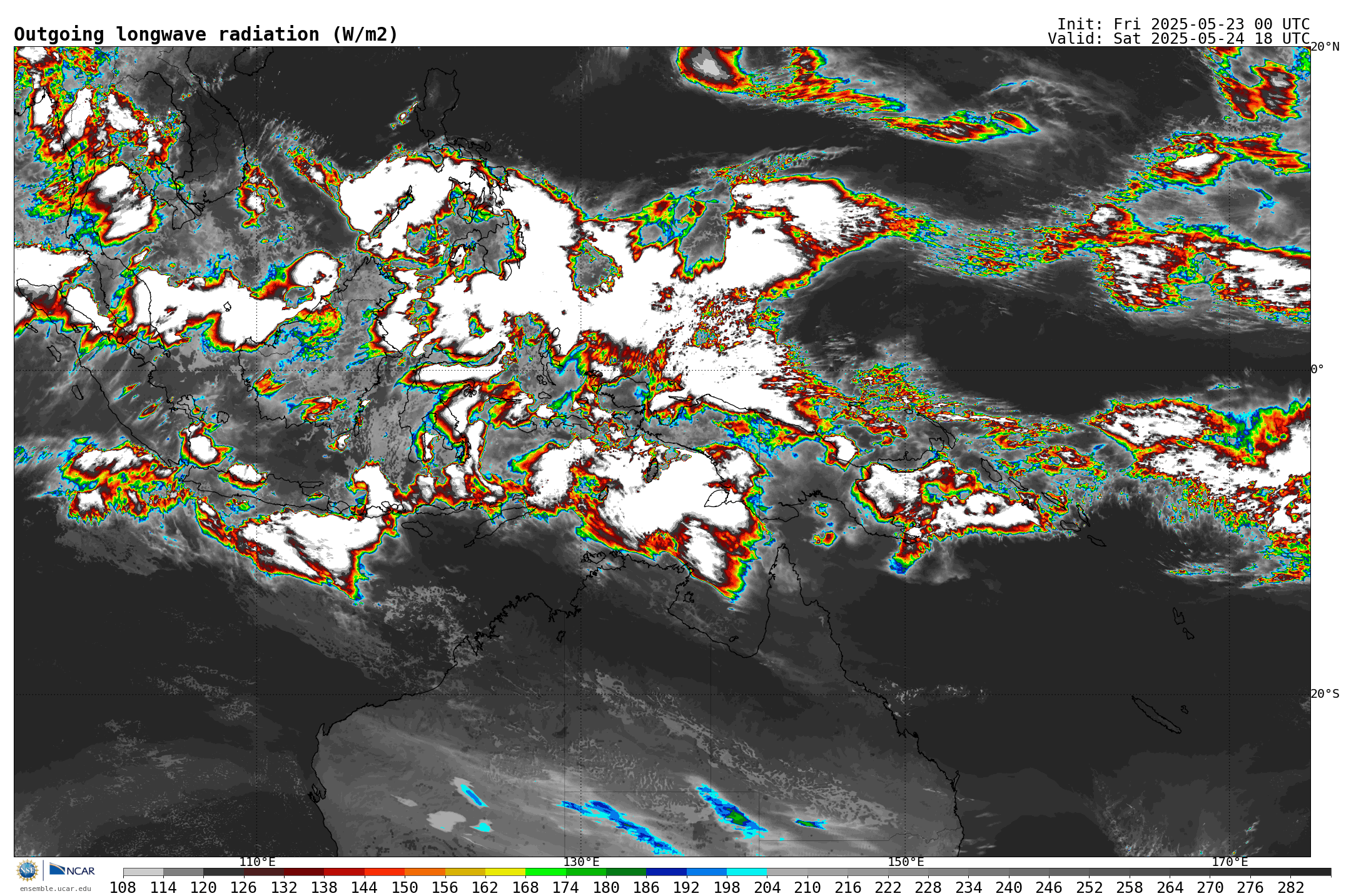Pick the light grey 108–114 colorbar swatch
The image size is (1351, 896).
point(143,872)
